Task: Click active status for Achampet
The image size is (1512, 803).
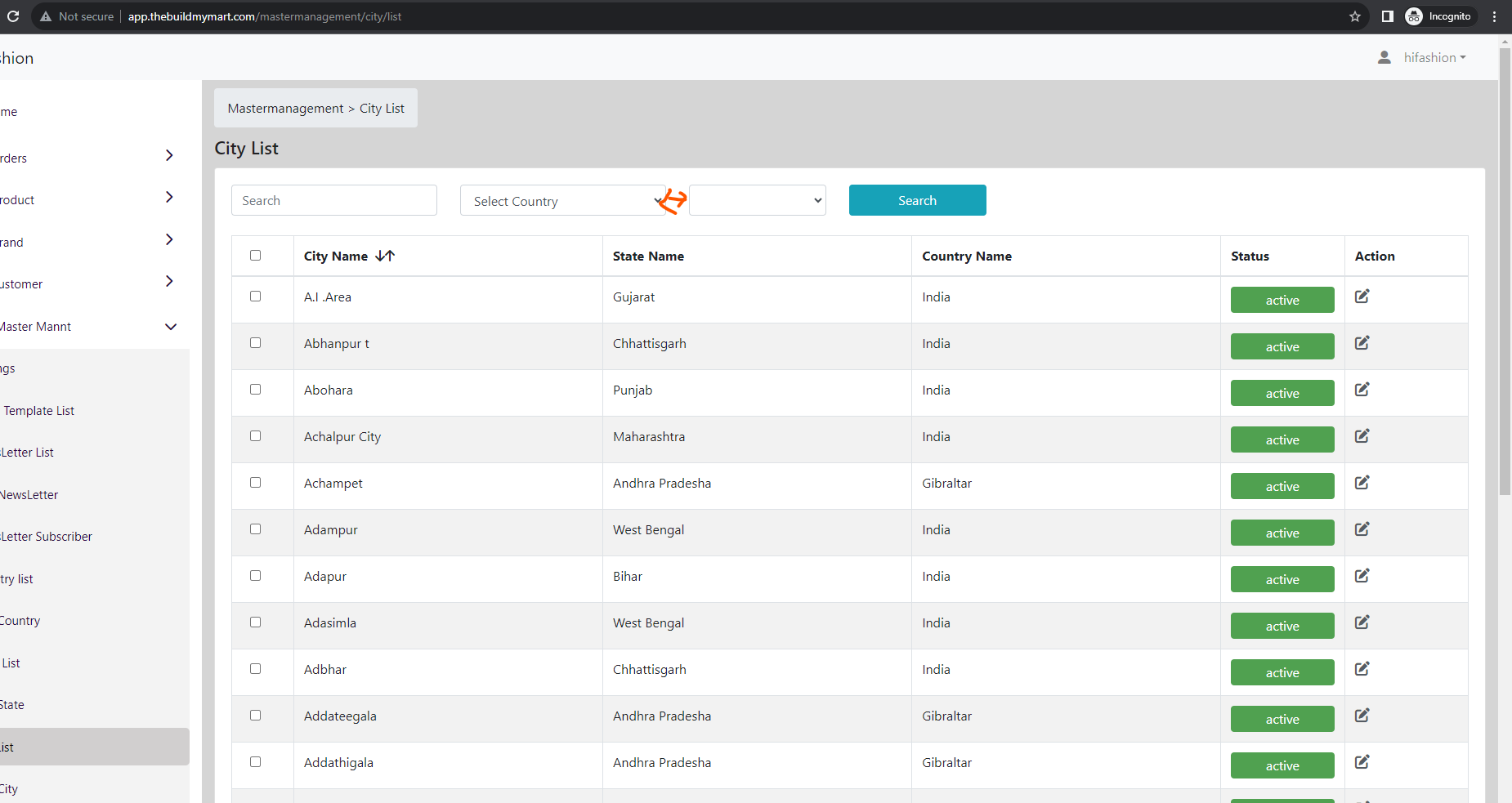Action: tap(1282, 486)
